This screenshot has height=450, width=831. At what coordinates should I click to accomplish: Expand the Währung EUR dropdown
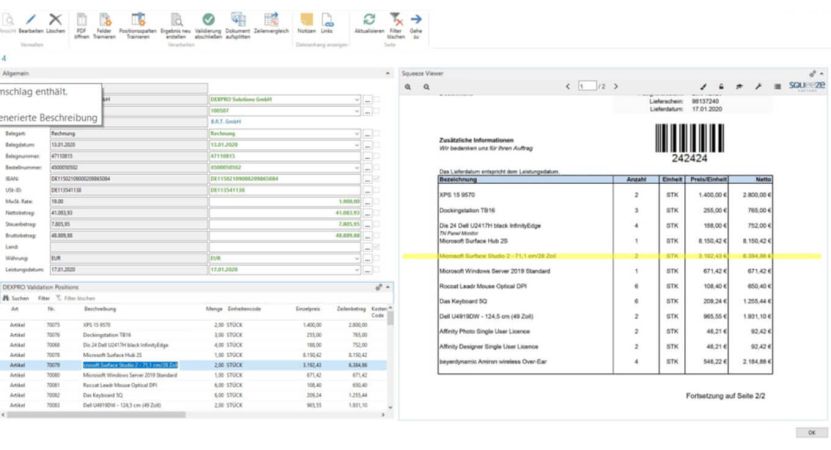[356, 257]
